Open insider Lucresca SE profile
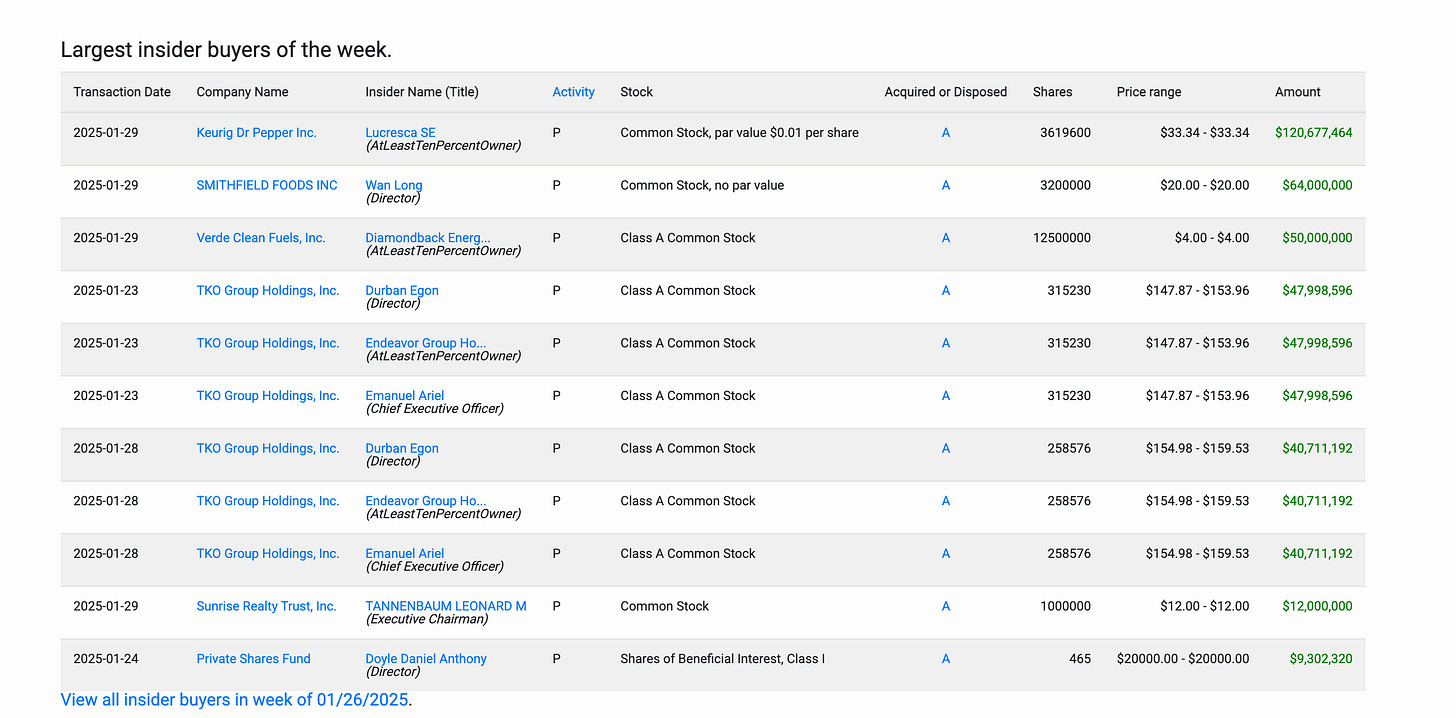This screenshot has height=718, width=1456. 400,133
